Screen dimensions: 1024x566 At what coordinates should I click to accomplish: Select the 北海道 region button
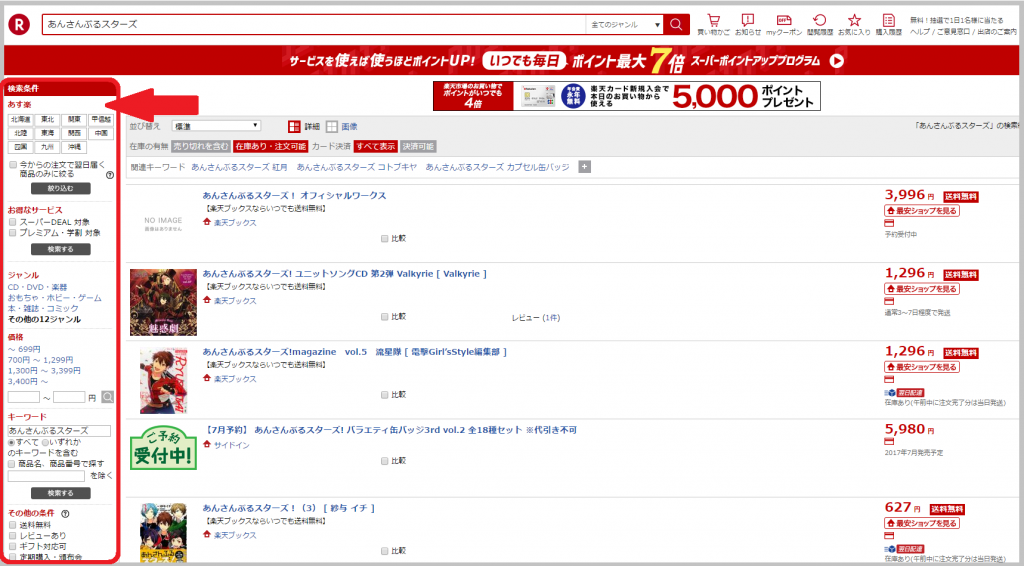tap(20, 119)
